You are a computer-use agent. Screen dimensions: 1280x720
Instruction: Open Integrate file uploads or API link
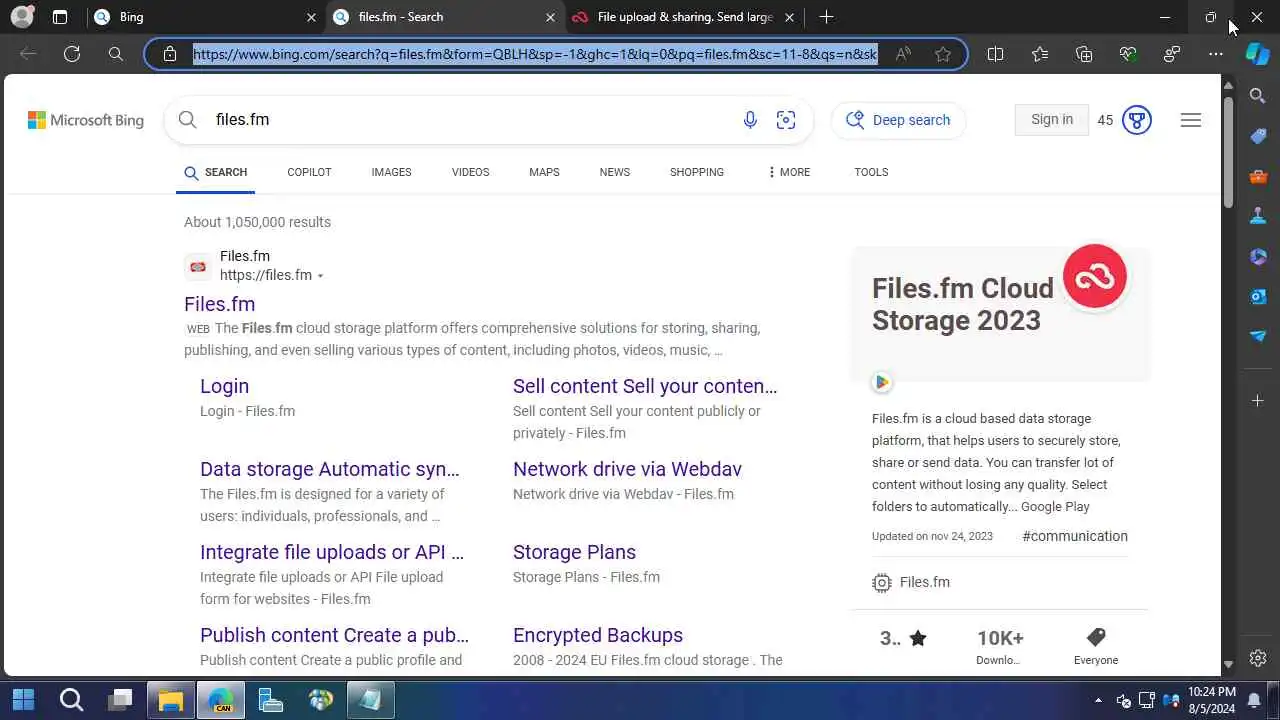332,552
